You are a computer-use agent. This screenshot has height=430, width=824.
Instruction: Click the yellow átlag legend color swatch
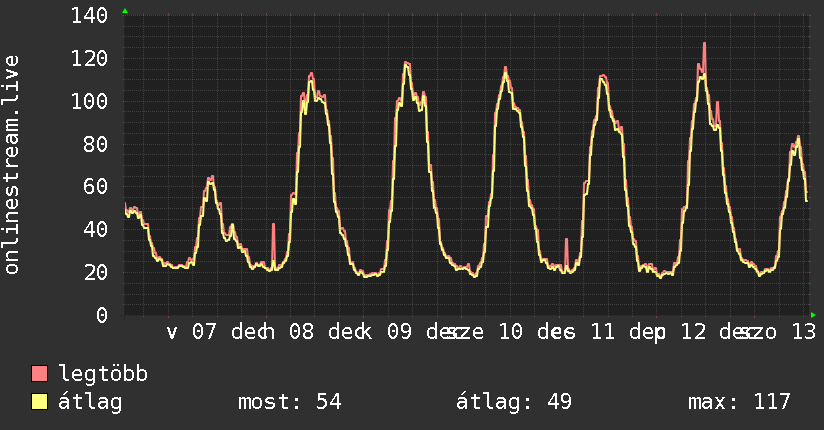tap(39, 402)
